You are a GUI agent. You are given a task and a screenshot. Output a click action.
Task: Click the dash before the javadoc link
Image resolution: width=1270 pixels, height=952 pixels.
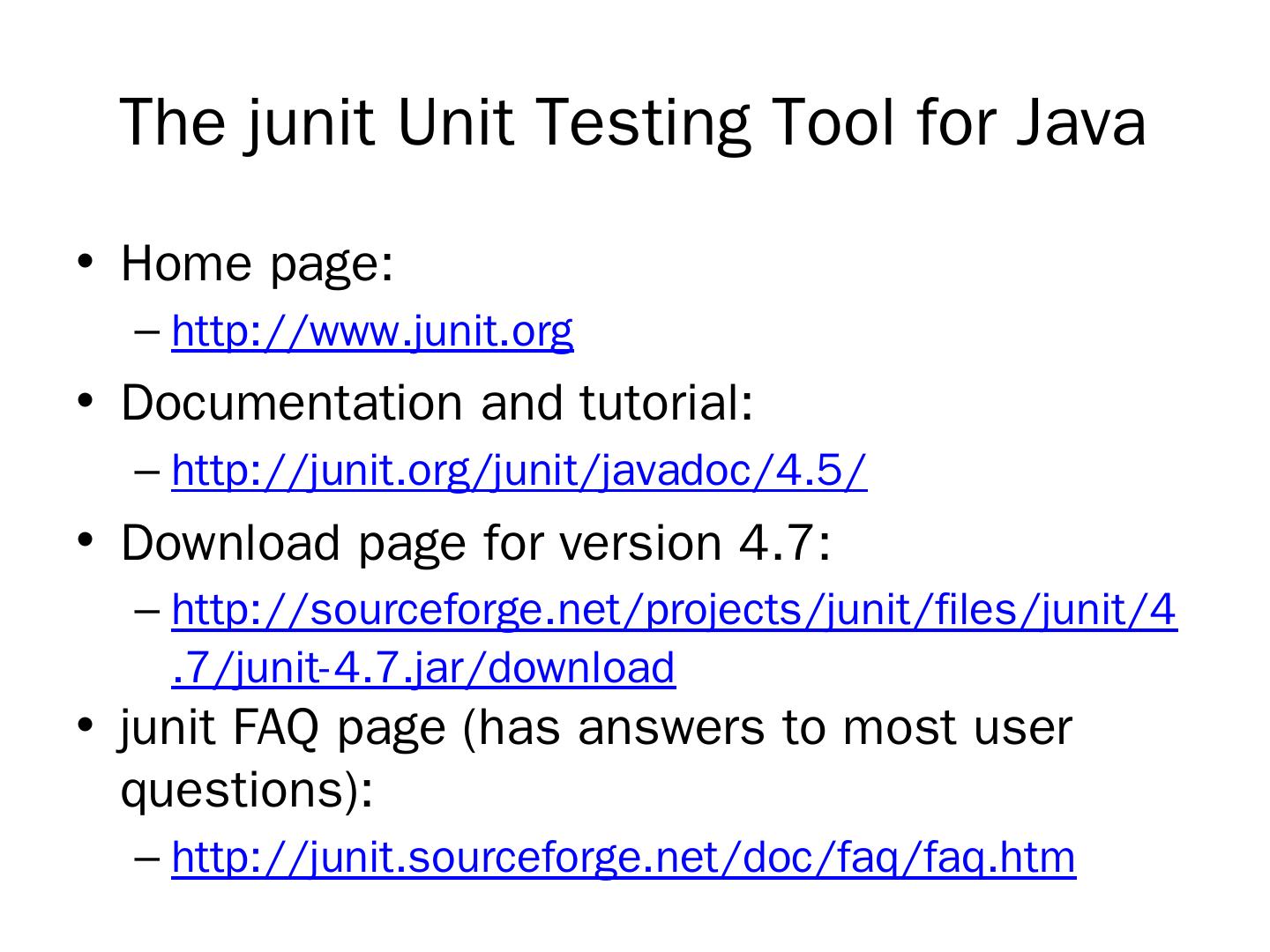pyautogui.click(x=147, y=472)
